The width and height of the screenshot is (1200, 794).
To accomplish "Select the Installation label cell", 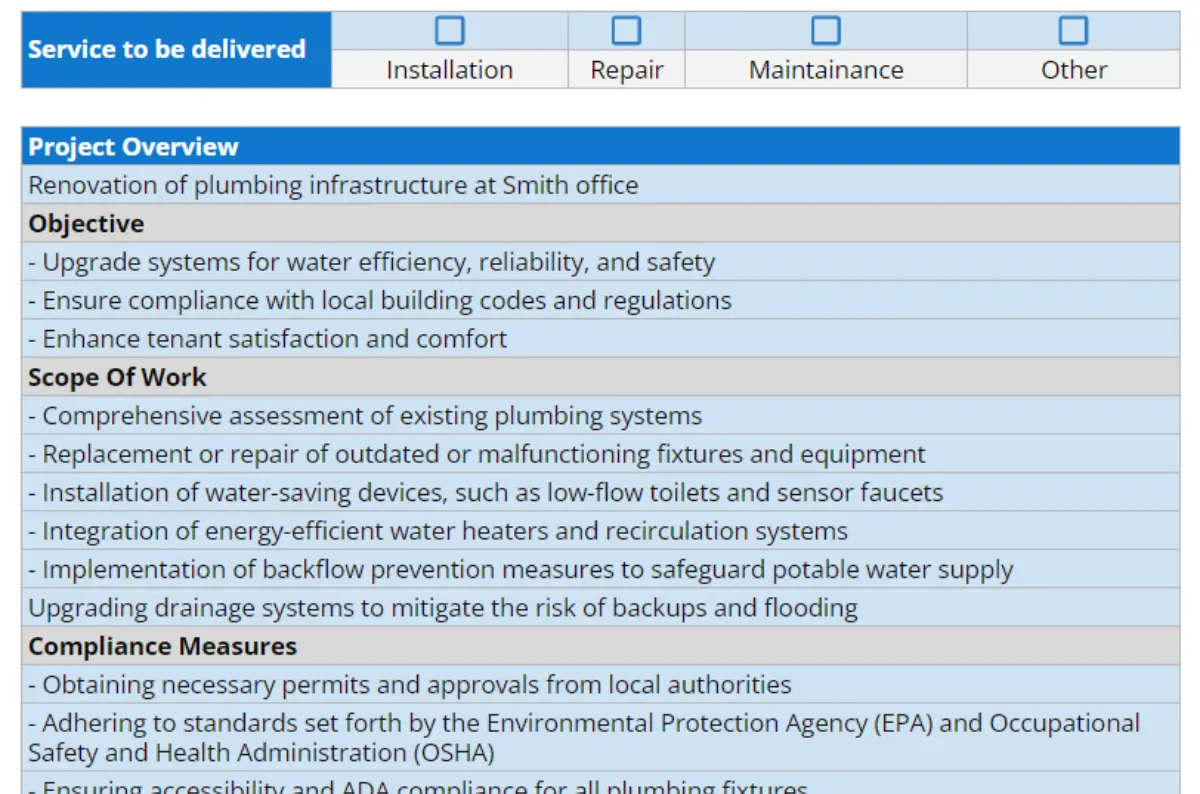I will [x=450, y=70].
